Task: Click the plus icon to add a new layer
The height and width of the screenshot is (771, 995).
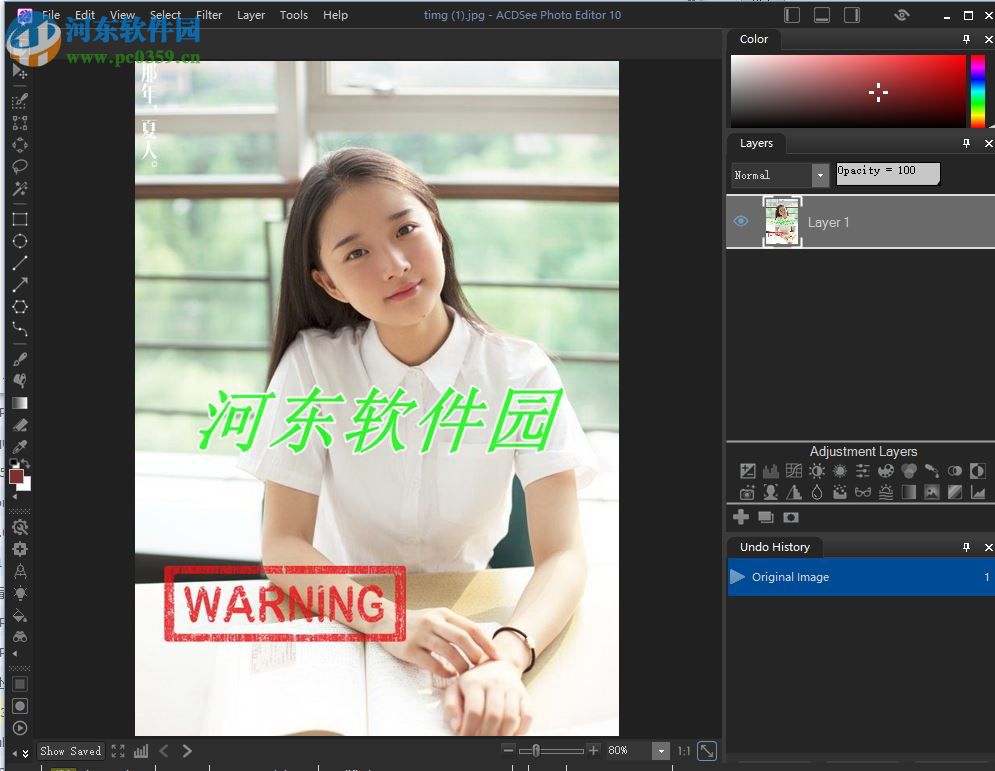Action: coord(742,517)
